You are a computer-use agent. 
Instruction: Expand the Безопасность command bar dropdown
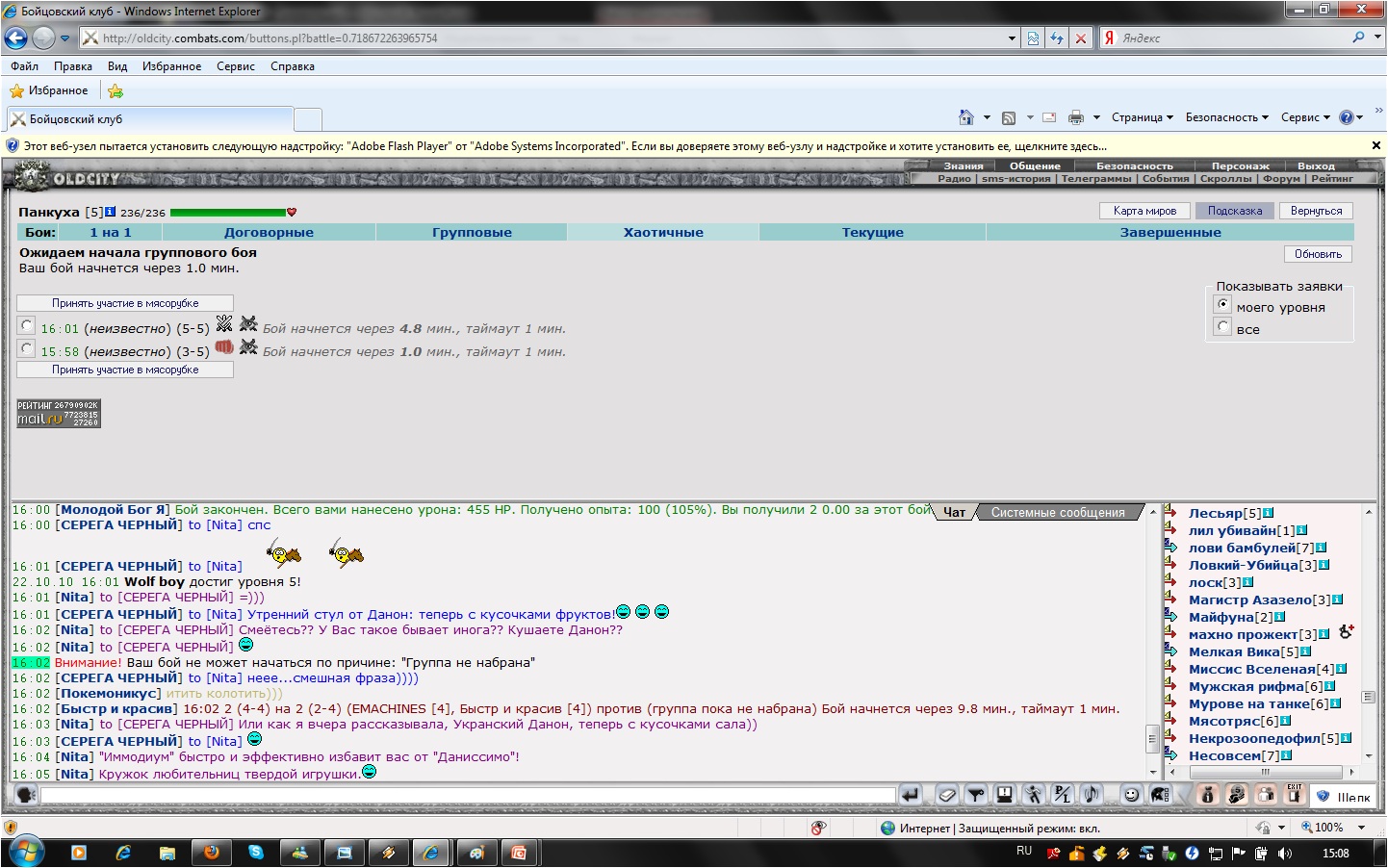point(1226,117)
